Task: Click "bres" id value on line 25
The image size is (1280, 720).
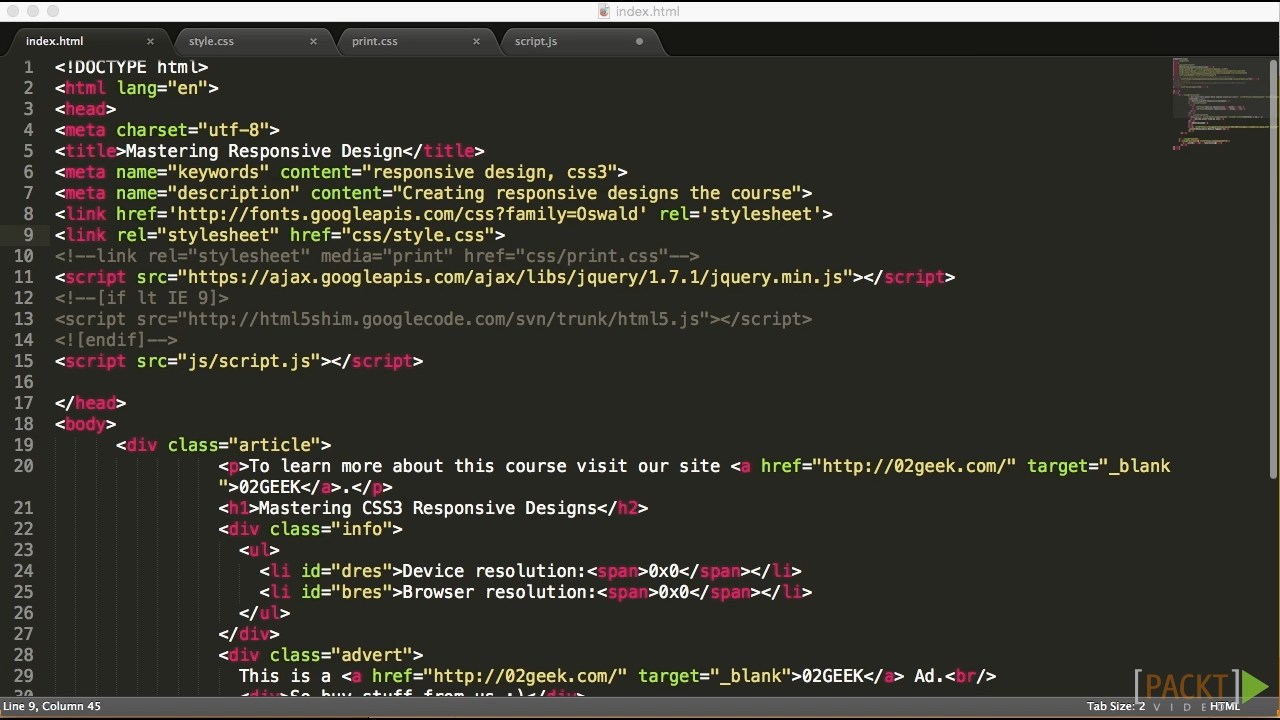Action: [362, 592]
